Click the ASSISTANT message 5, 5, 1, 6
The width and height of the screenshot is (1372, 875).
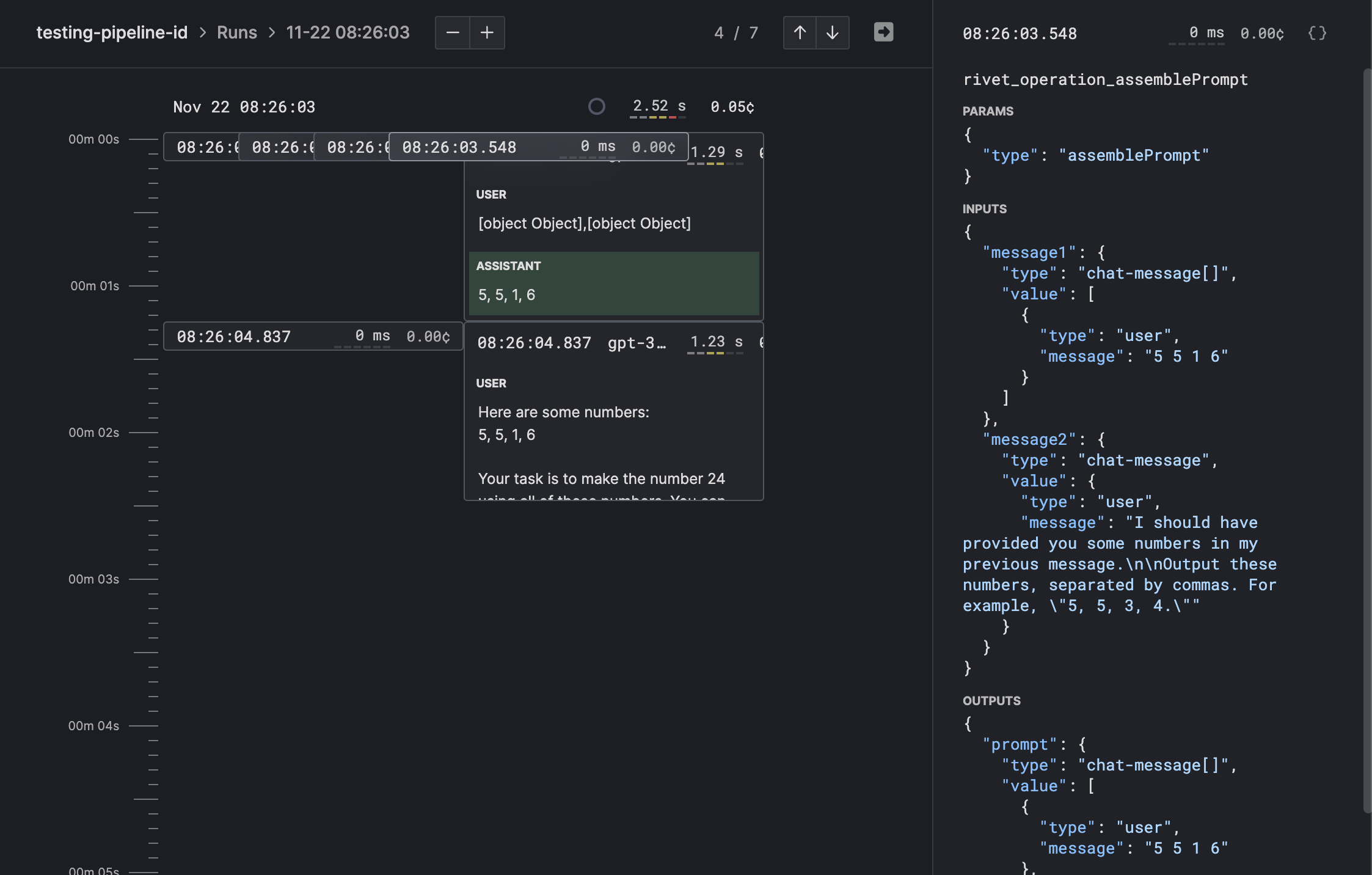pos(614,284)
